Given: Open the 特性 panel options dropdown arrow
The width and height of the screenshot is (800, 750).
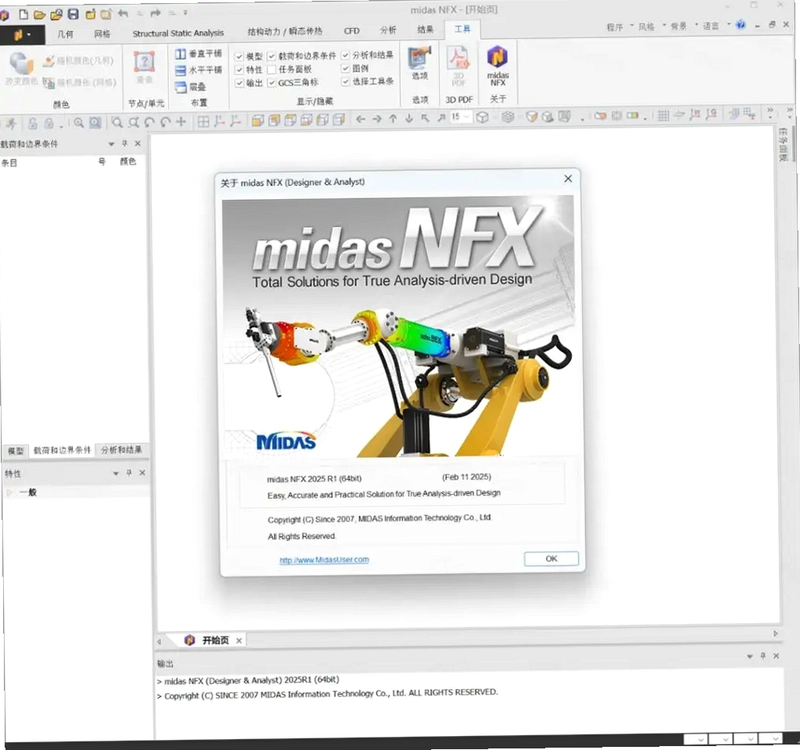Looking at the screenshot, I should [116, 473].
